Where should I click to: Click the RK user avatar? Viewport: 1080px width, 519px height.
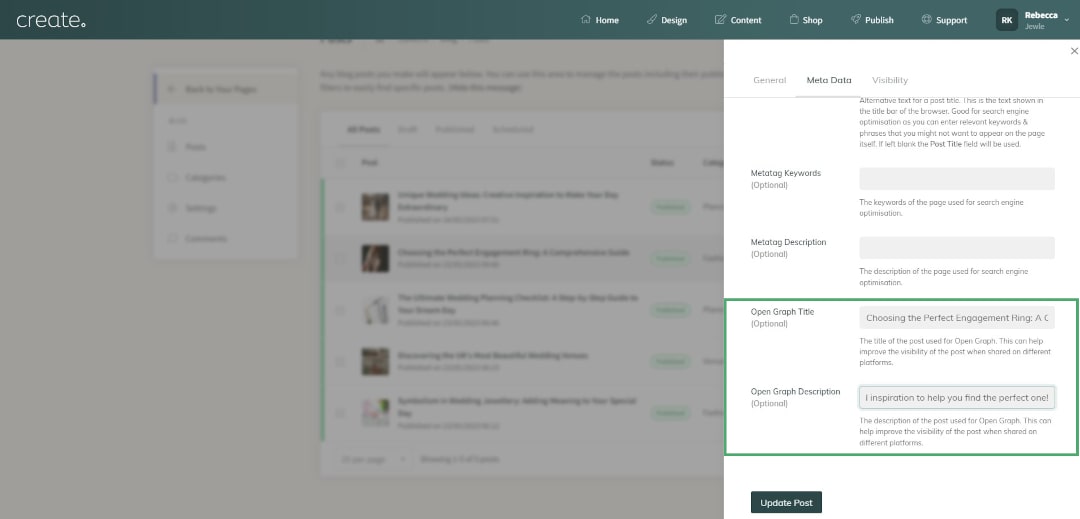click(x=1006, y=20)
